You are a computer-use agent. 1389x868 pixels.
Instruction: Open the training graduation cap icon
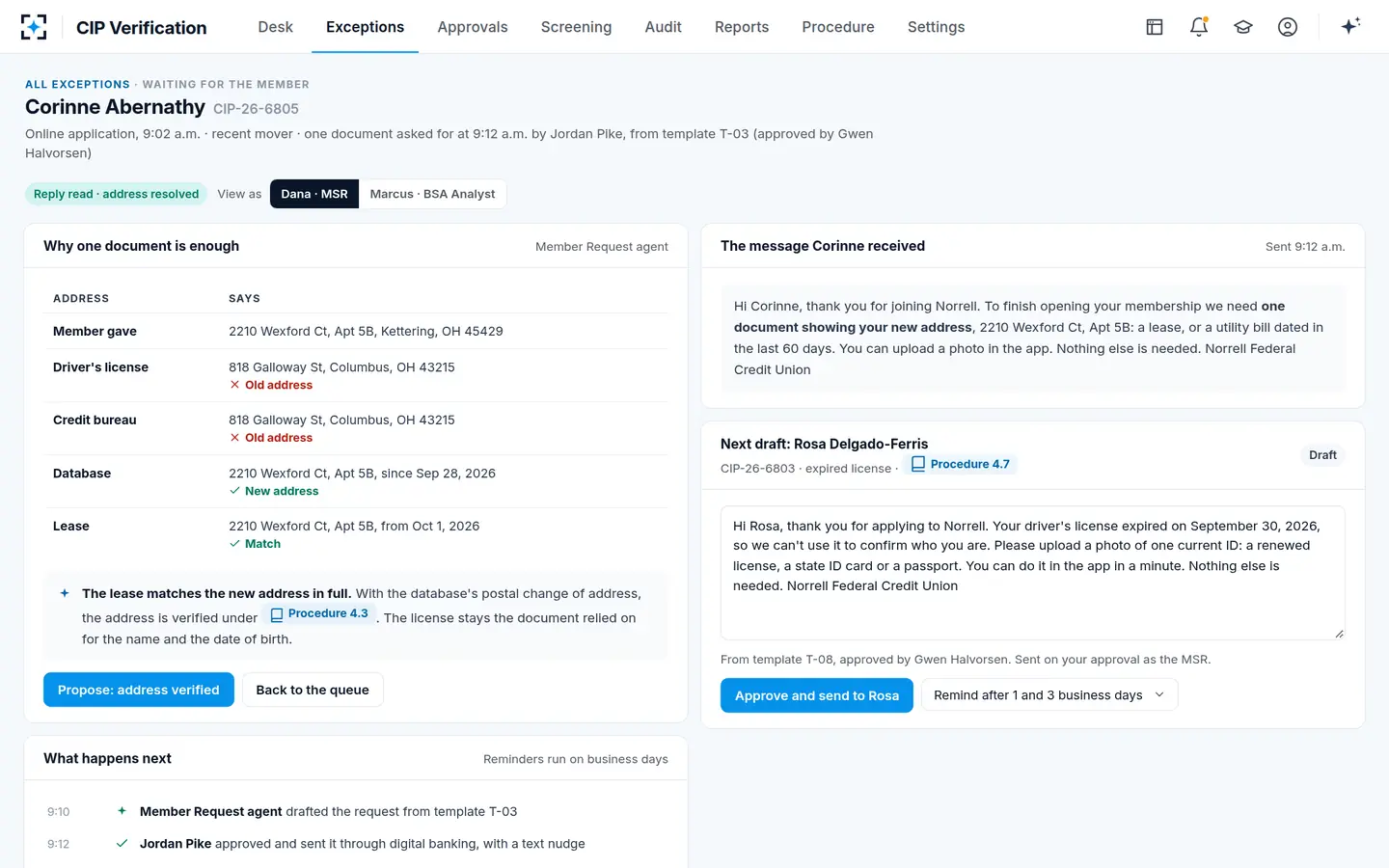coord(1243,27)
